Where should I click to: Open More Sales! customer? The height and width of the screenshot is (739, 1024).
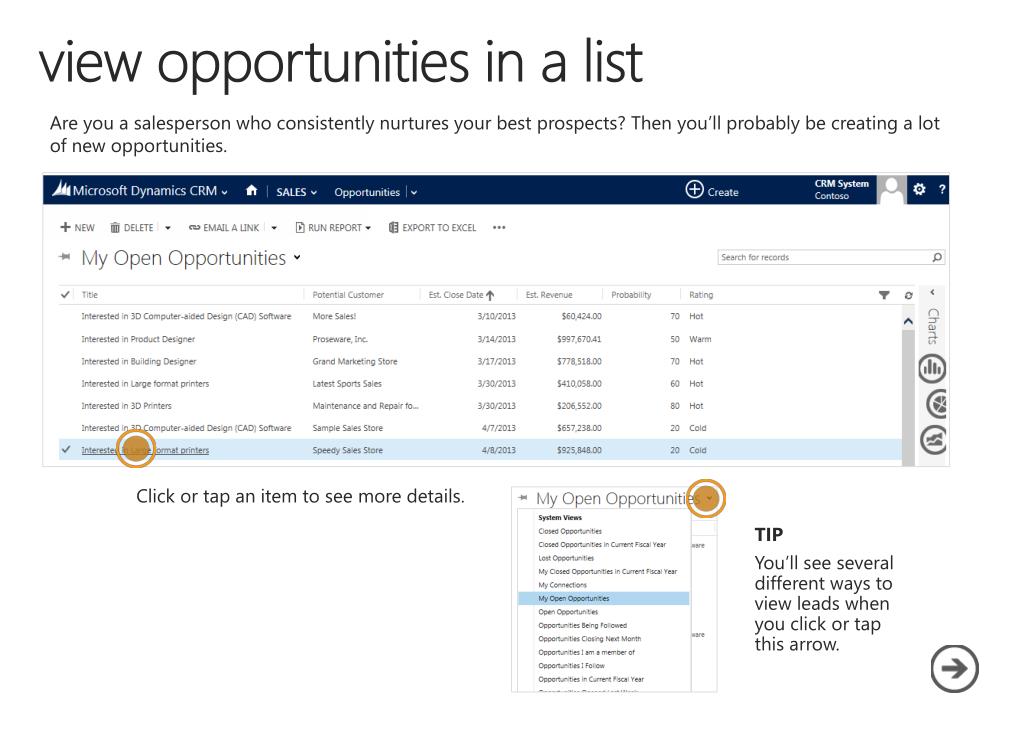(334, 316)
